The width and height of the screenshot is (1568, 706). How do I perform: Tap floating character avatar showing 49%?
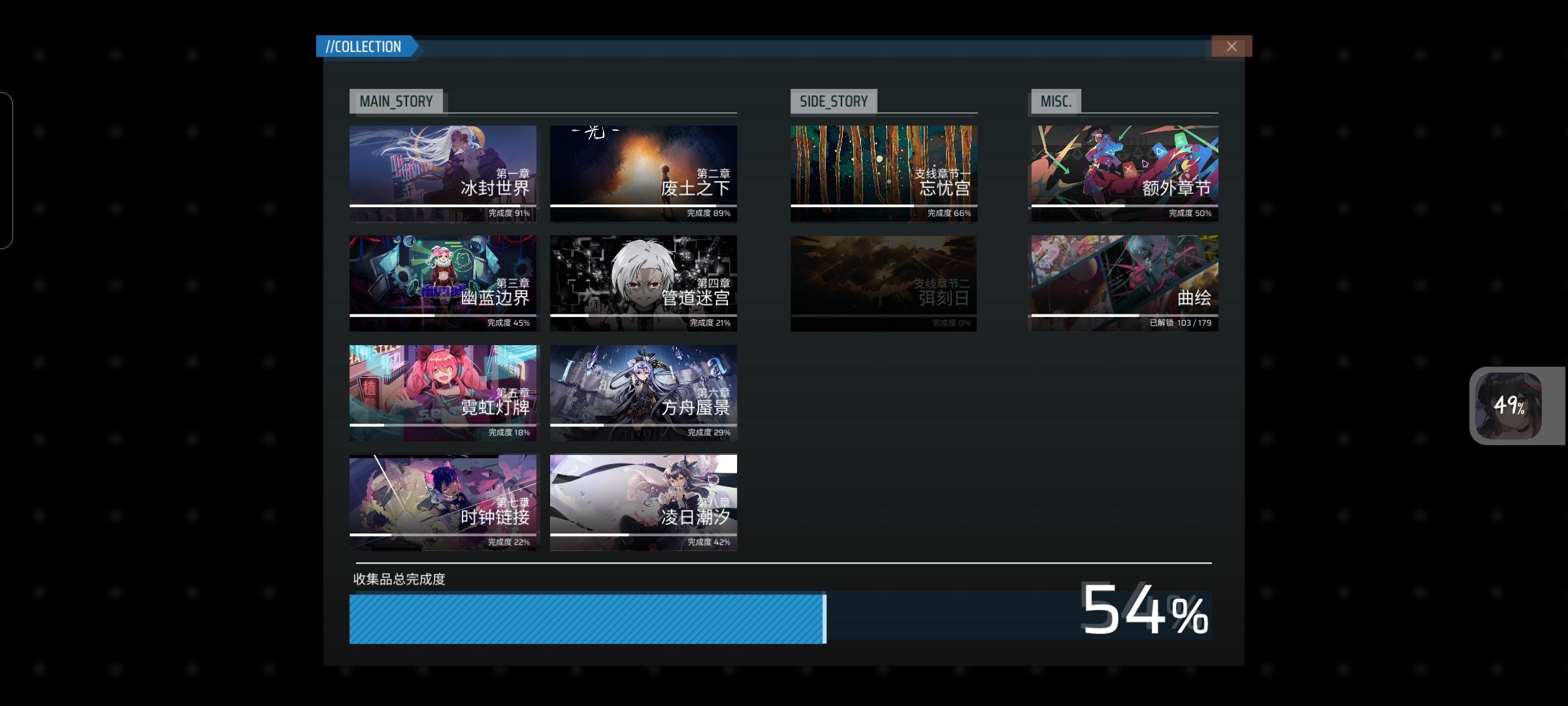[x=1509, y=405]
